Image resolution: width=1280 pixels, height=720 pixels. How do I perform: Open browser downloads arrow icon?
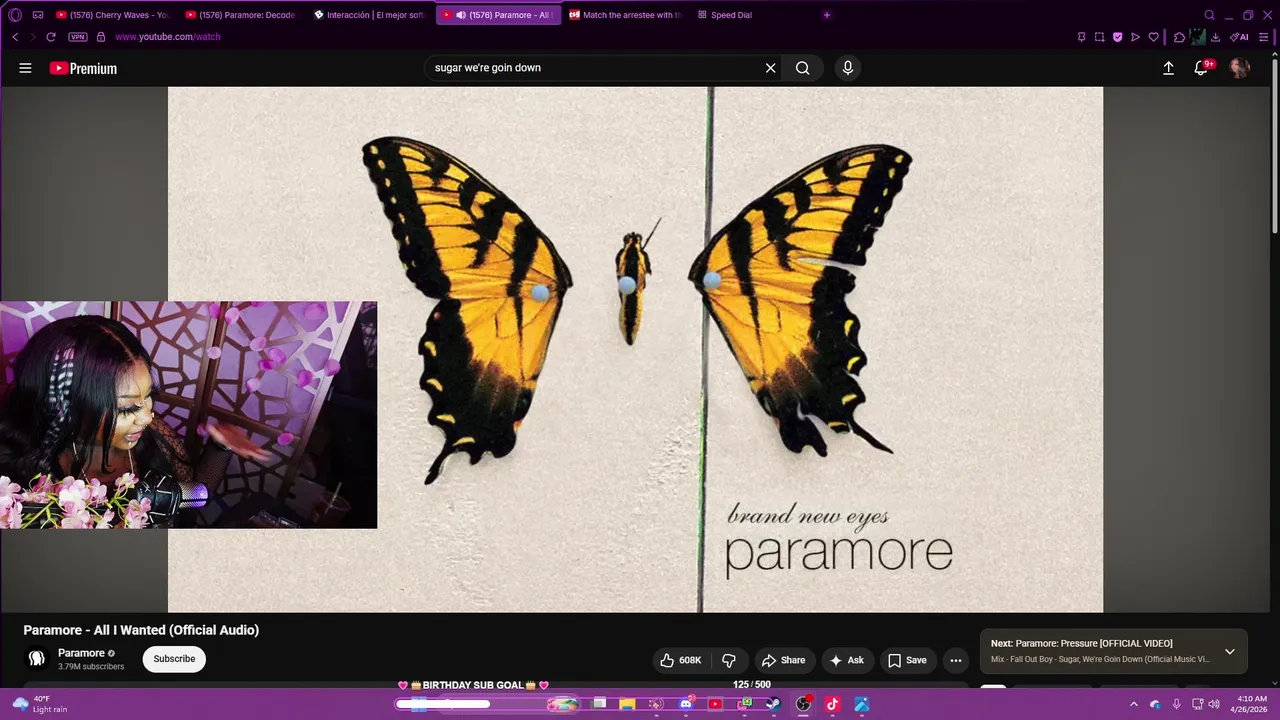coord(1215,37)
